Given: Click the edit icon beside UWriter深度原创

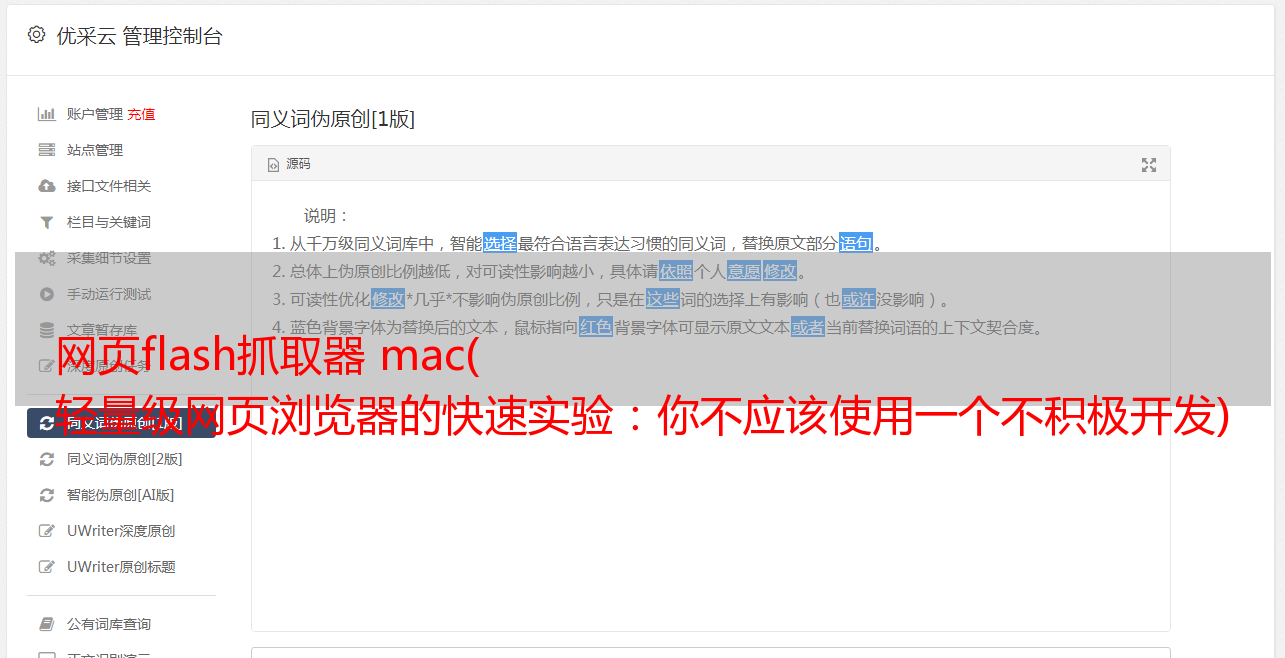Looking at the screenshot, I should (x=46, y=531).
